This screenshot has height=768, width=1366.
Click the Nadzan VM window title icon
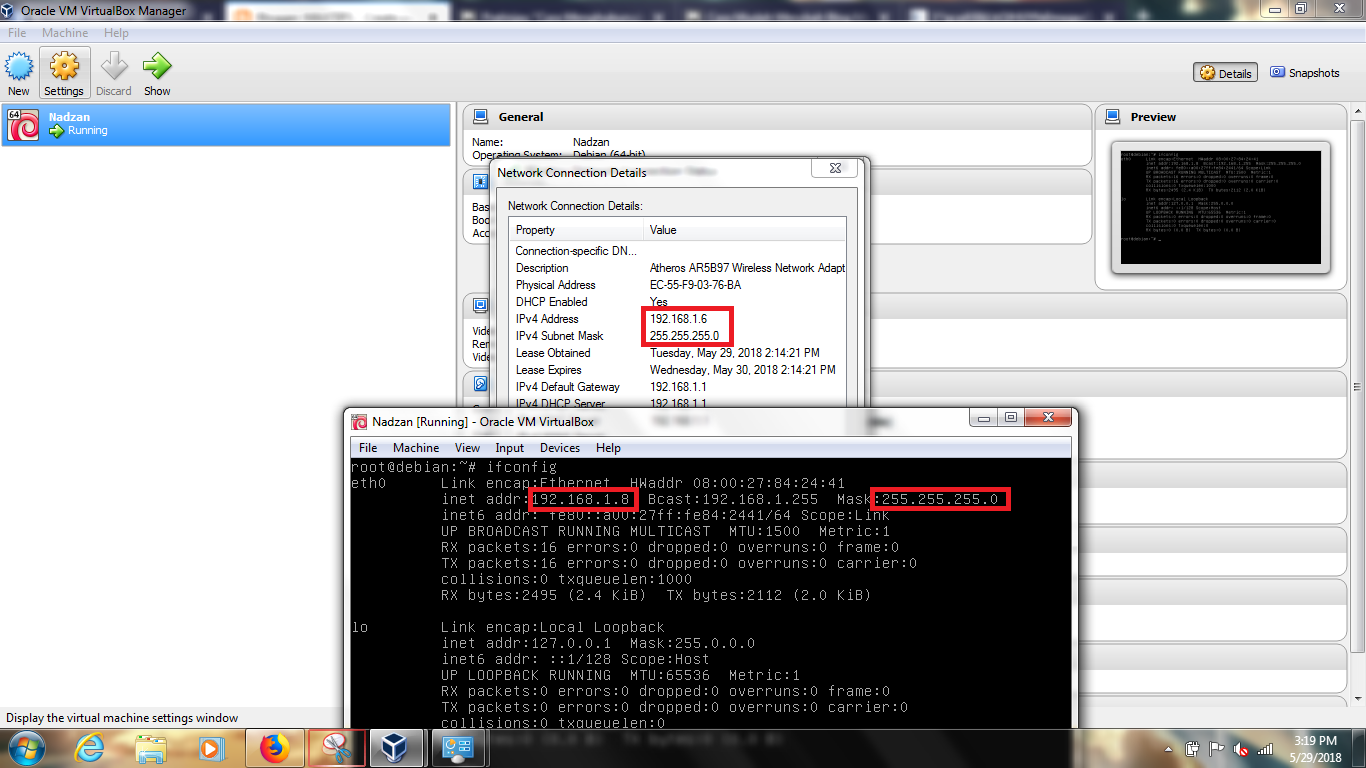point(359,422)
